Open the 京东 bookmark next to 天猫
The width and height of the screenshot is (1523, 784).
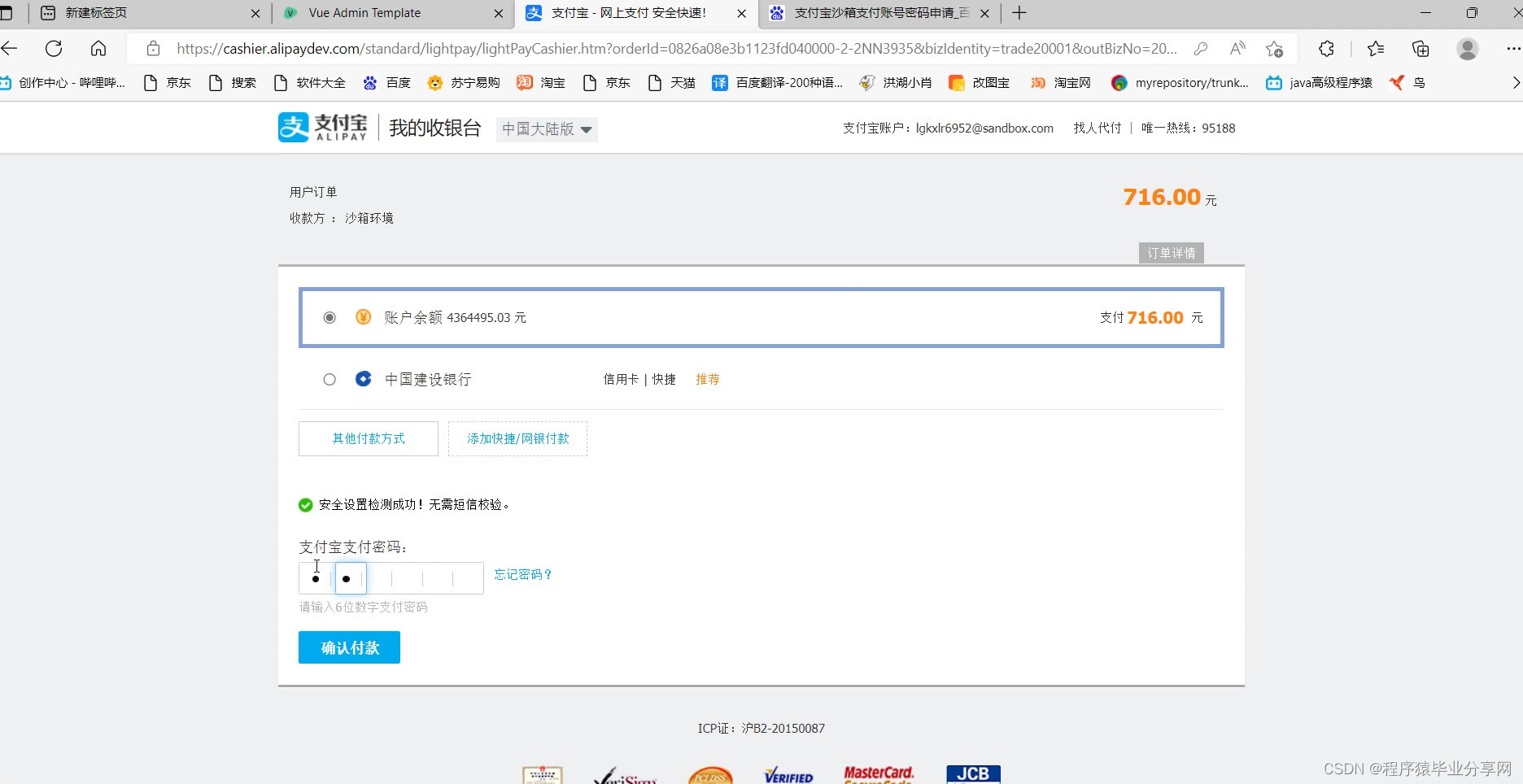click(606, 82)
